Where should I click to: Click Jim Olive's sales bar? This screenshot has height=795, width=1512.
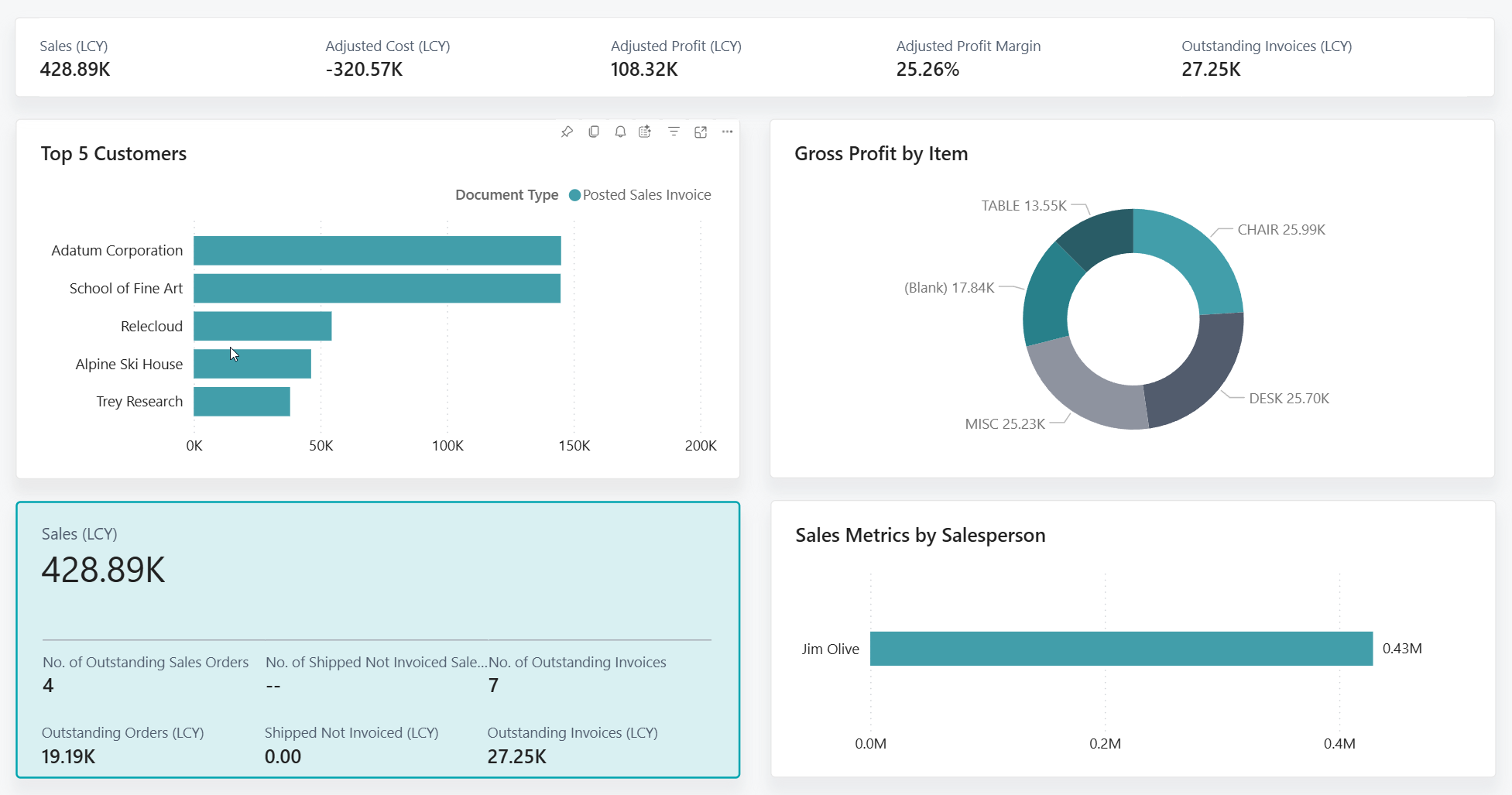click(x=1121, y=649)
